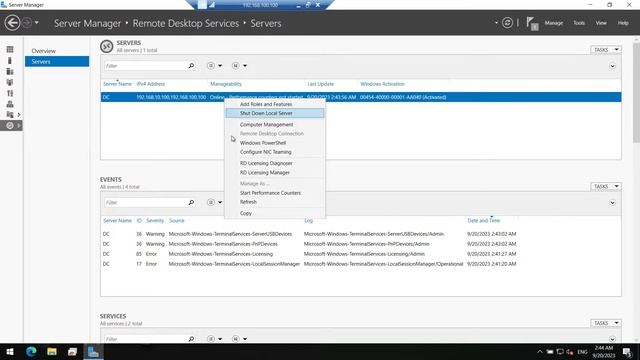The height and width of the screenshot is (360, 640).
Task: Sort servers by Server Name column
Action: [117, 84]
